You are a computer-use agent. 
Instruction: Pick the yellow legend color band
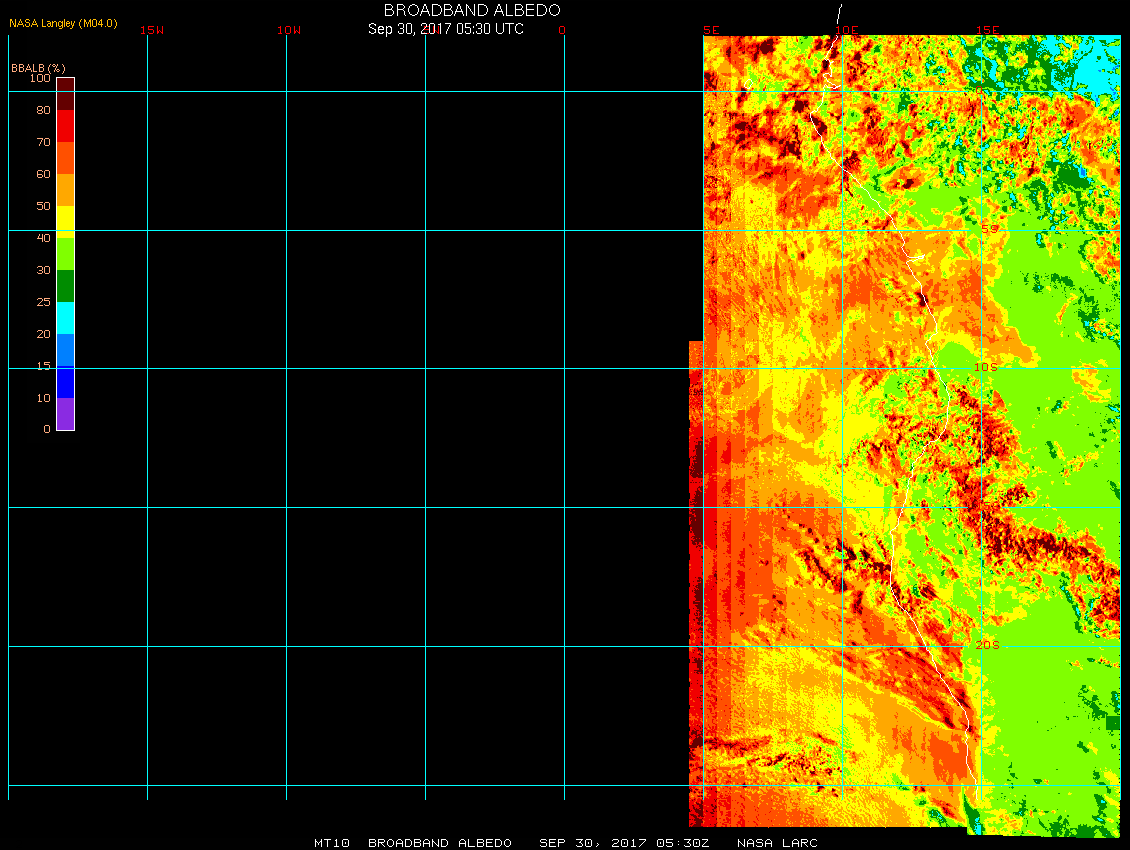coord(65,221)
